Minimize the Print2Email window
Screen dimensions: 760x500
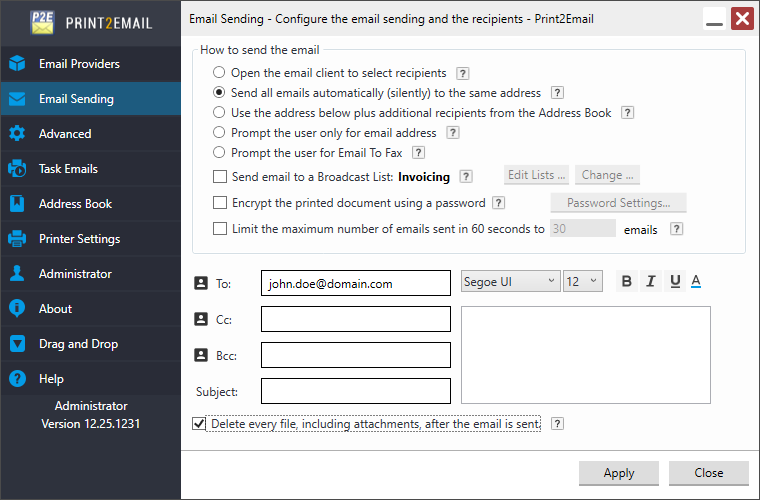(x=714, y=19)
